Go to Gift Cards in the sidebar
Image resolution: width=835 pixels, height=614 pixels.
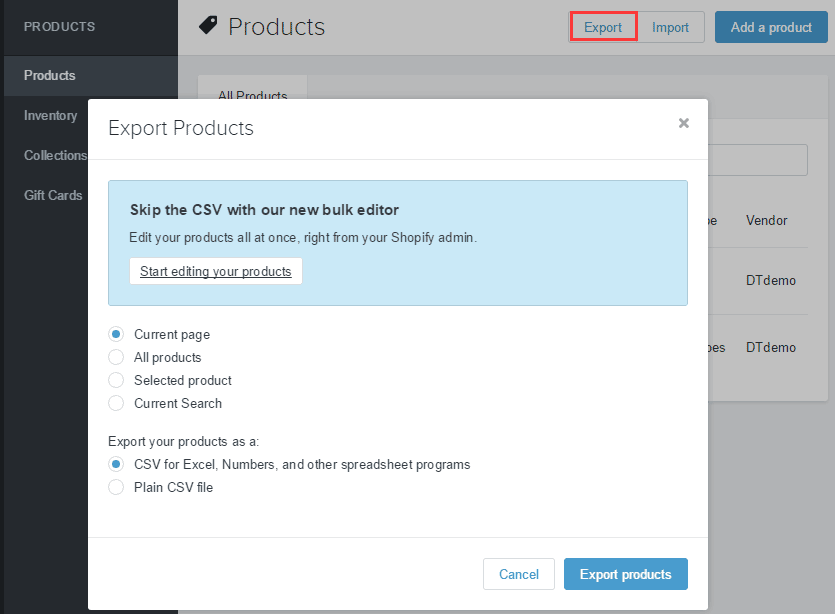53,196
